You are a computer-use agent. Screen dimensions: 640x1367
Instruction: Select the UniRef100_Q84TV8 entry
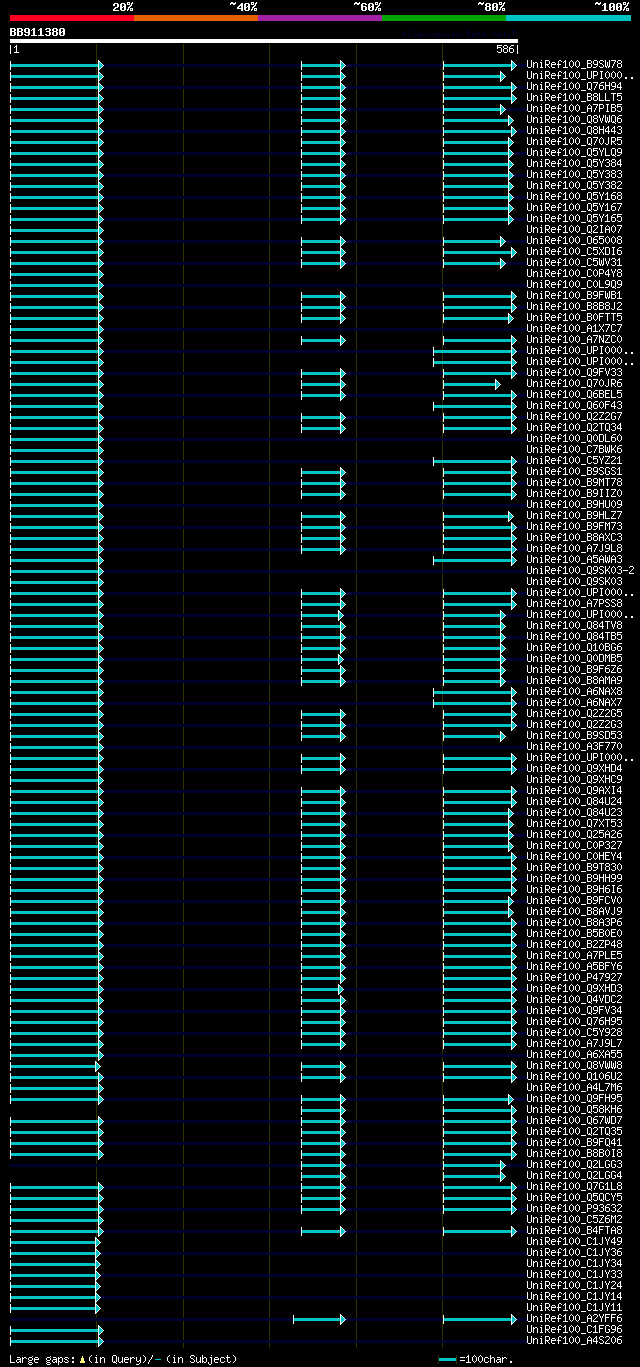pyautogui.click(x=574, y=625)
